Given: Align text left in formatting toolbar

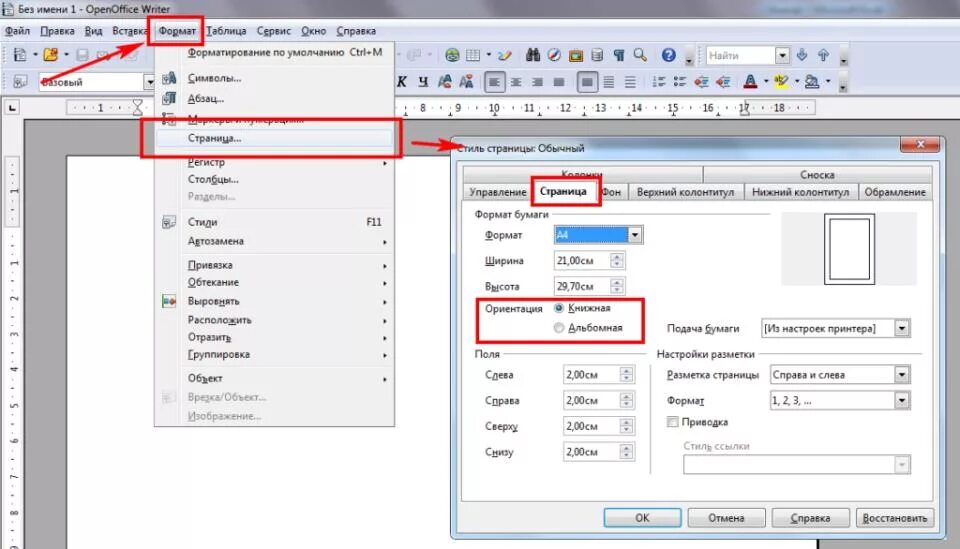Looking at the screenshot, I should (x=495, y=81).
